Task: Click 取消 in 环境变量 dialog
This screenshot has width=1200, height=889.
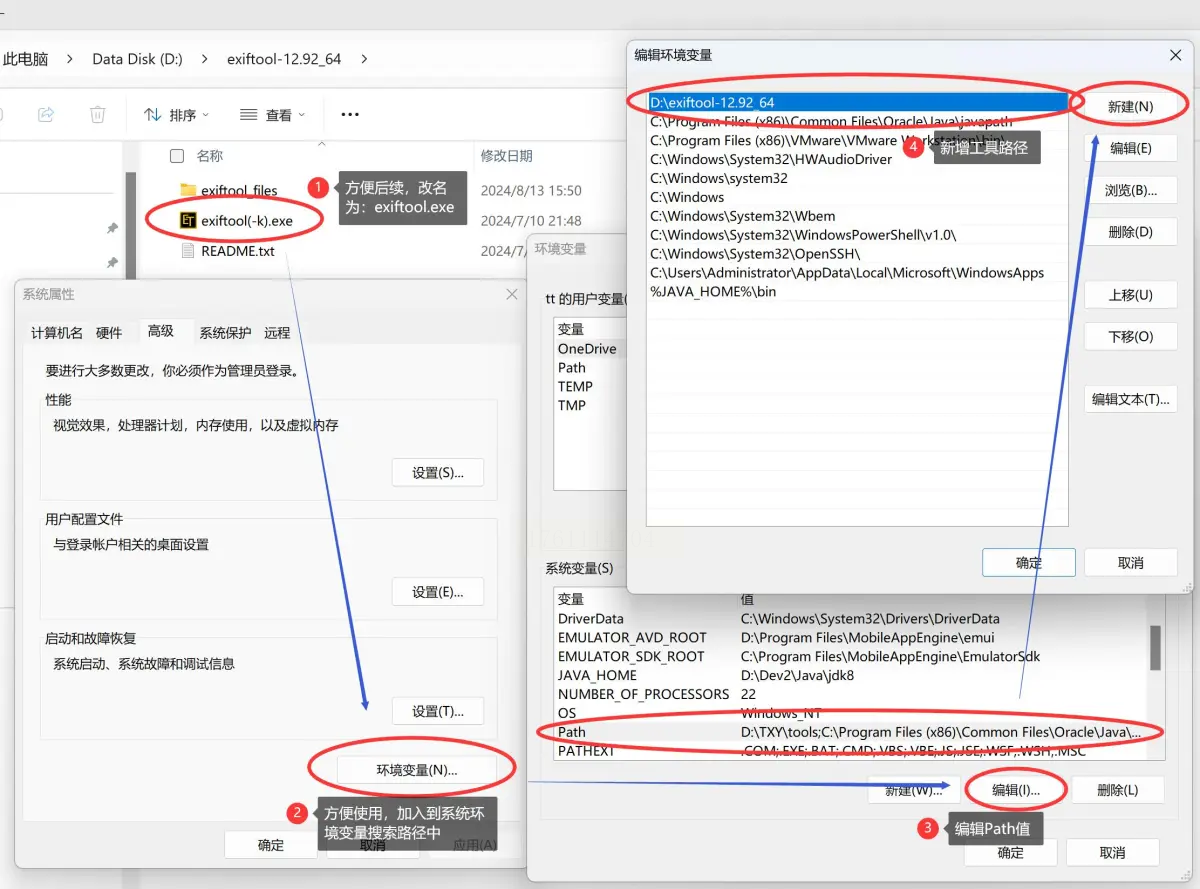Action: [1112, 853]
